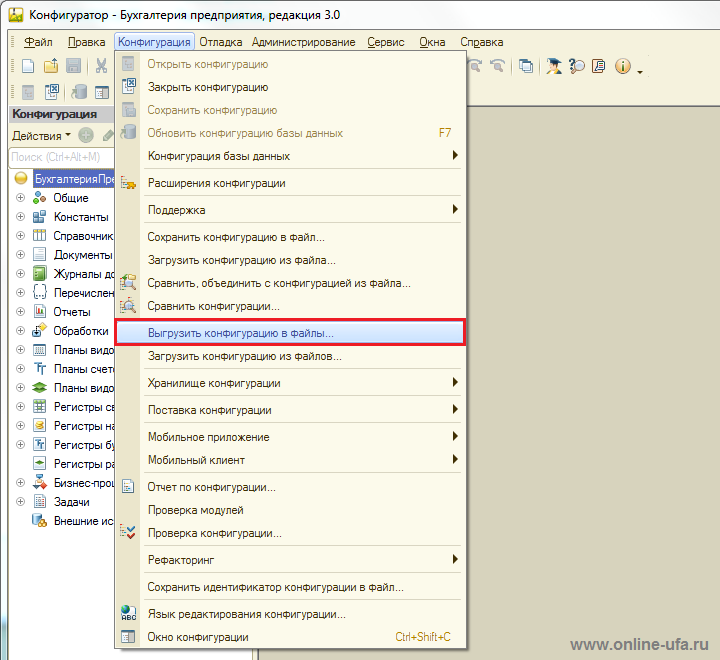
Task: Open the Действия dropdown in configuration panel
Action: tap(41, 135)
